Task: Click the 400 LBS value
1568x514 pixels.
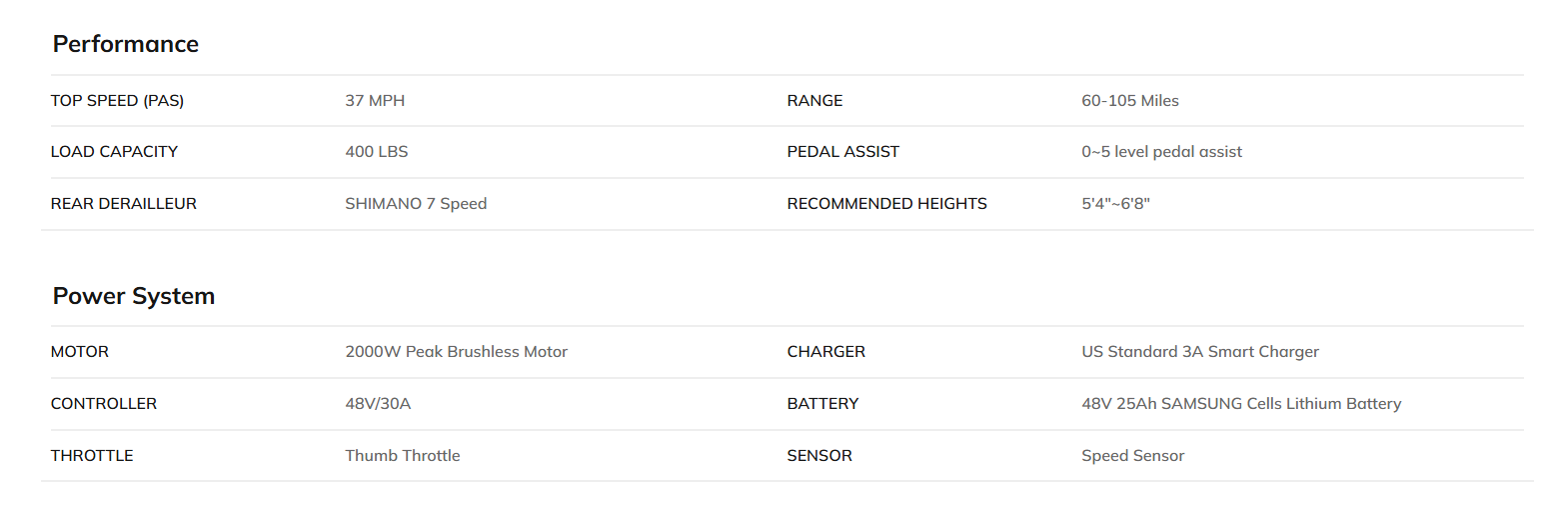Action: click(376, 152)
